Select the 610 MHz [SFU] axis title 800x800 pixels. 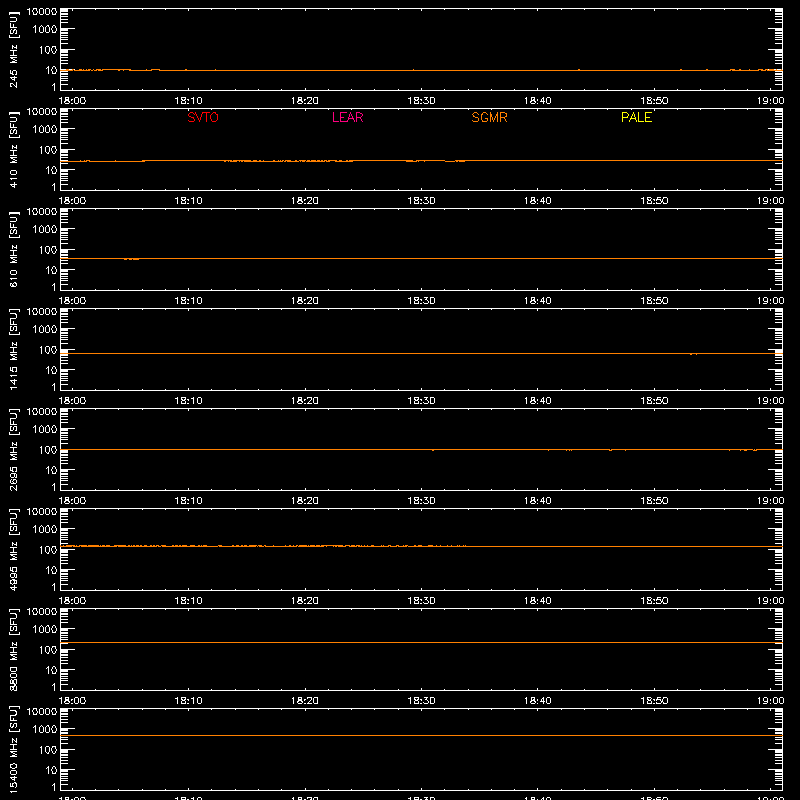tap(13, 249)
